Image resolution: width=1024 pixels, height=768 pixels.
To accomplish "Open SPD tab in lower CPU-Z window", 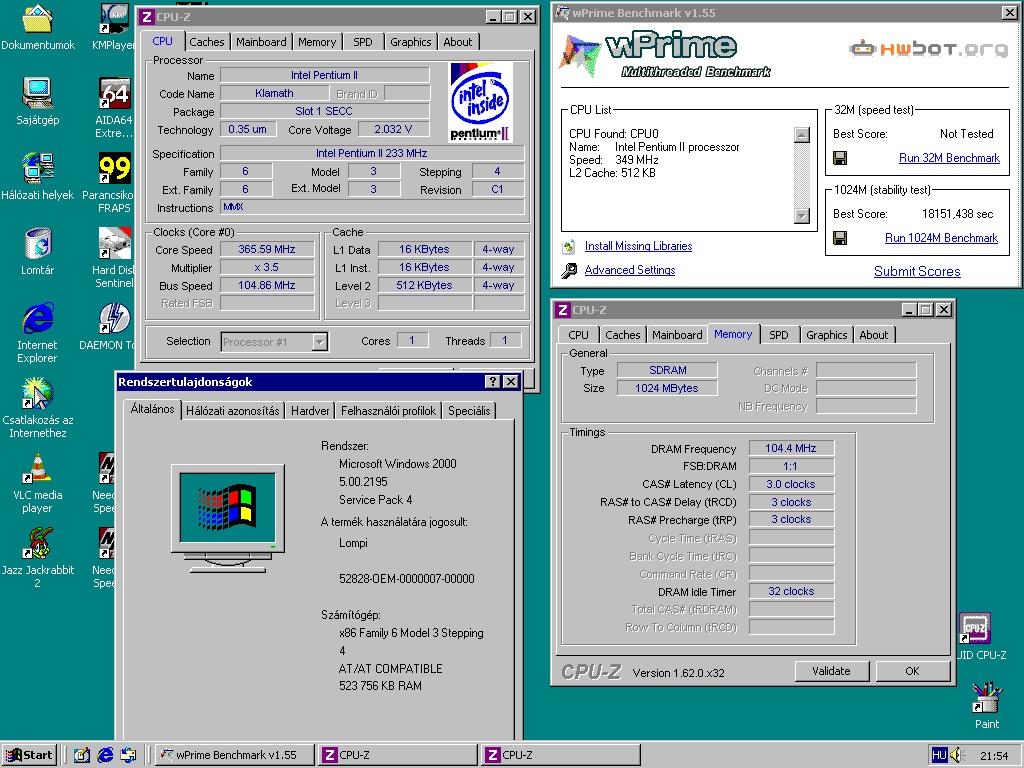I will 778,335.
